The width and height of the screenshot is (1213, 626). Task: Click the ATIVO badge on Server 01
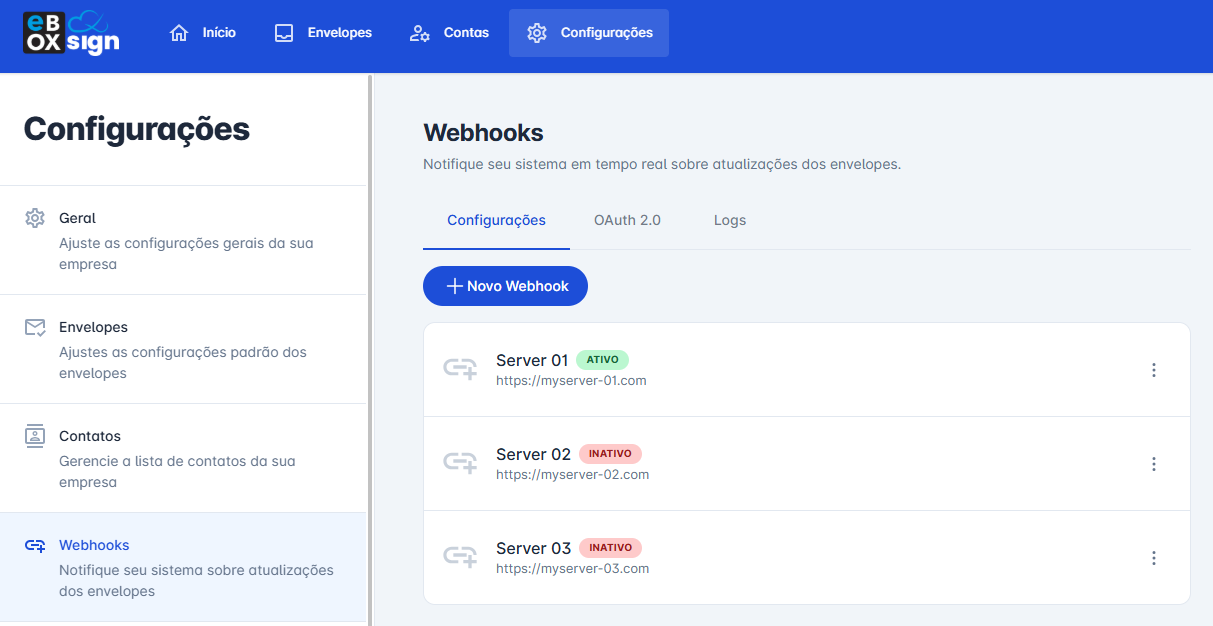(600, 359)
